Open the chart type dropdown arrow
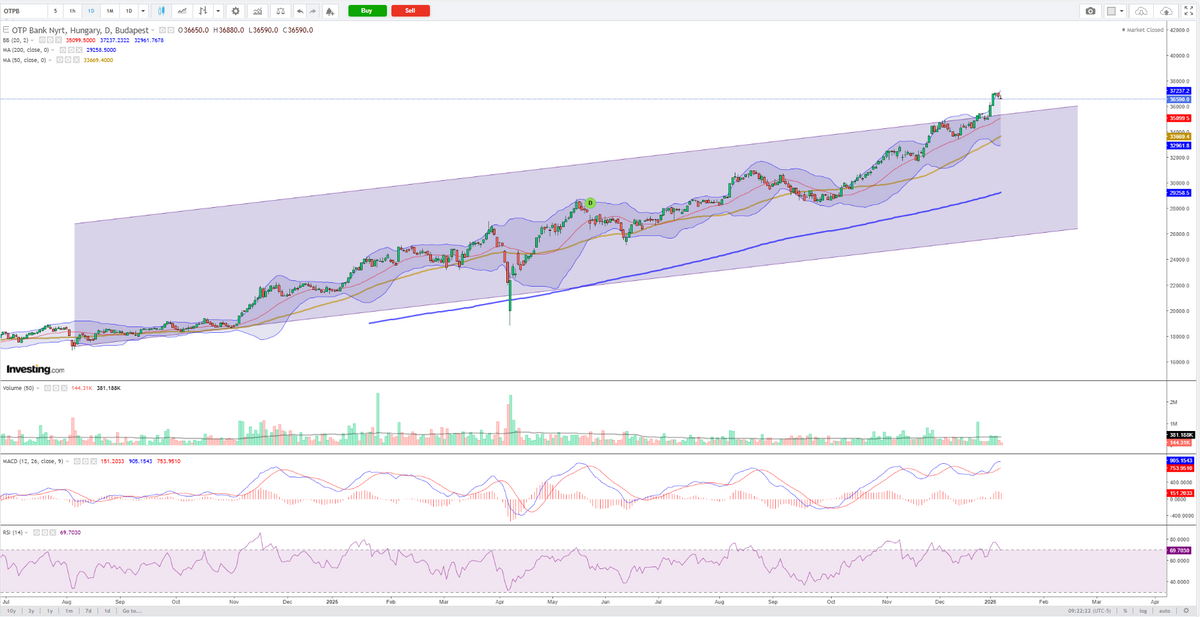Image resolution: width=1200 pixels, height=617 pixels. 218,10
